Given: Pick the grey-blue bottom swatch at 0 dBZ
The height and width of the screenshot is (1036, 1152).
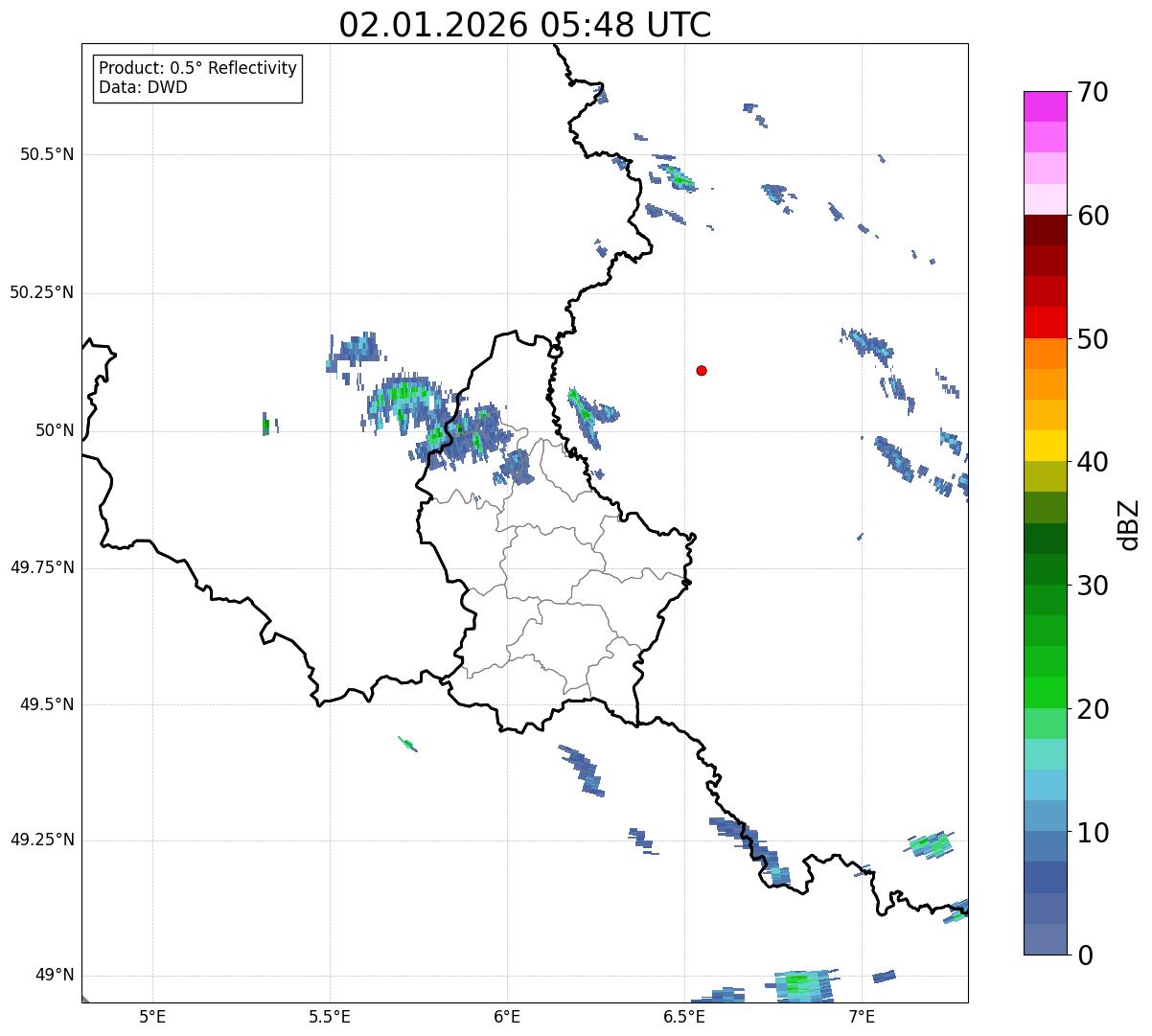Looking at the screenshot, I should point(1046,939).
